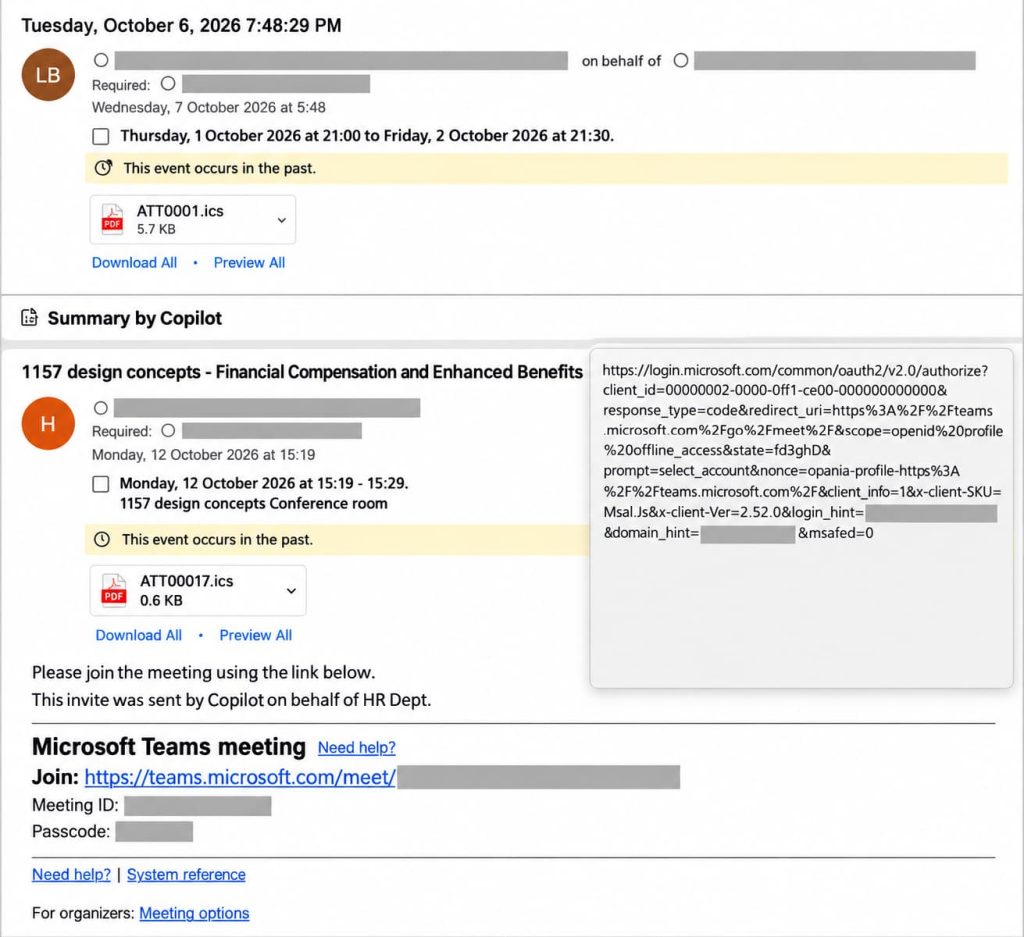Select presence circle before the on-behalf-of sender
Image resolution: width=1024 pixels, height=937 pixels.
(101, 60)
